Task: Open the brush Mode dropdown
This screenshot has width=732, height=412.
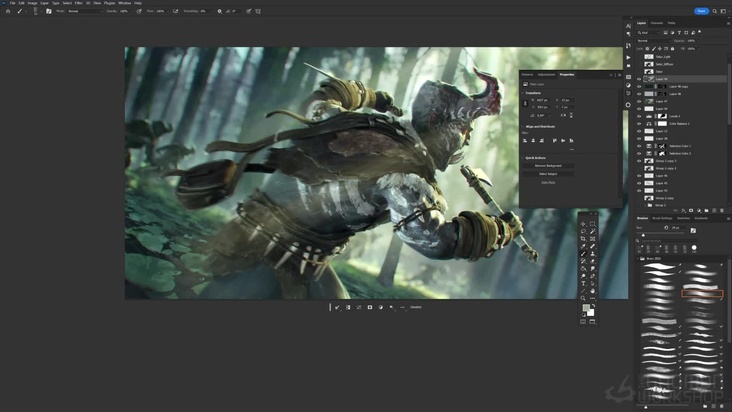Action: [84, 11]
